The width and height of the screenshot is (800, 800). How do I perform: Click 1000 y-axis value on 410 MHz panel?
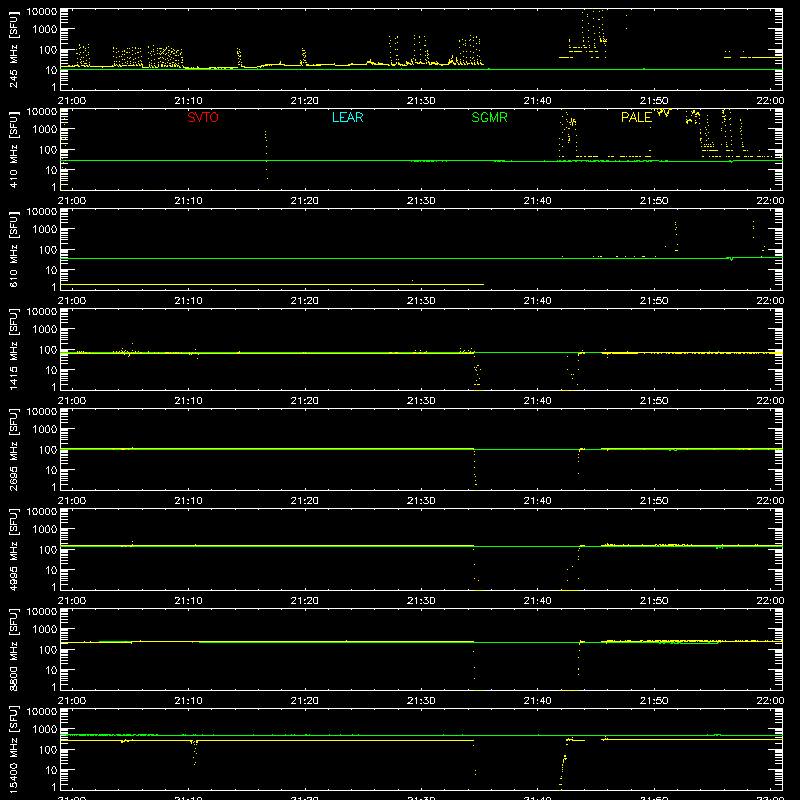tap(45, 130)
